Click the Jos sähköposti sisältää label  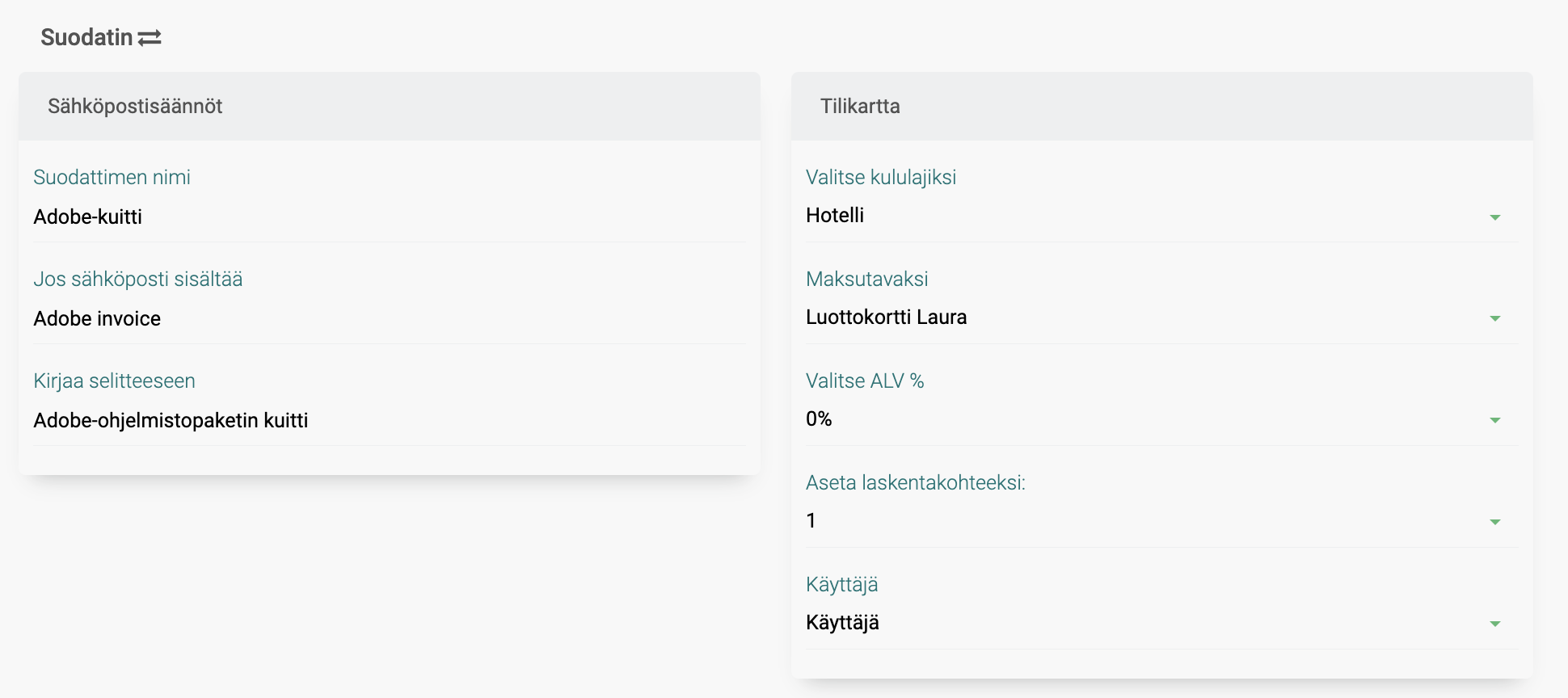click(138, 280)
